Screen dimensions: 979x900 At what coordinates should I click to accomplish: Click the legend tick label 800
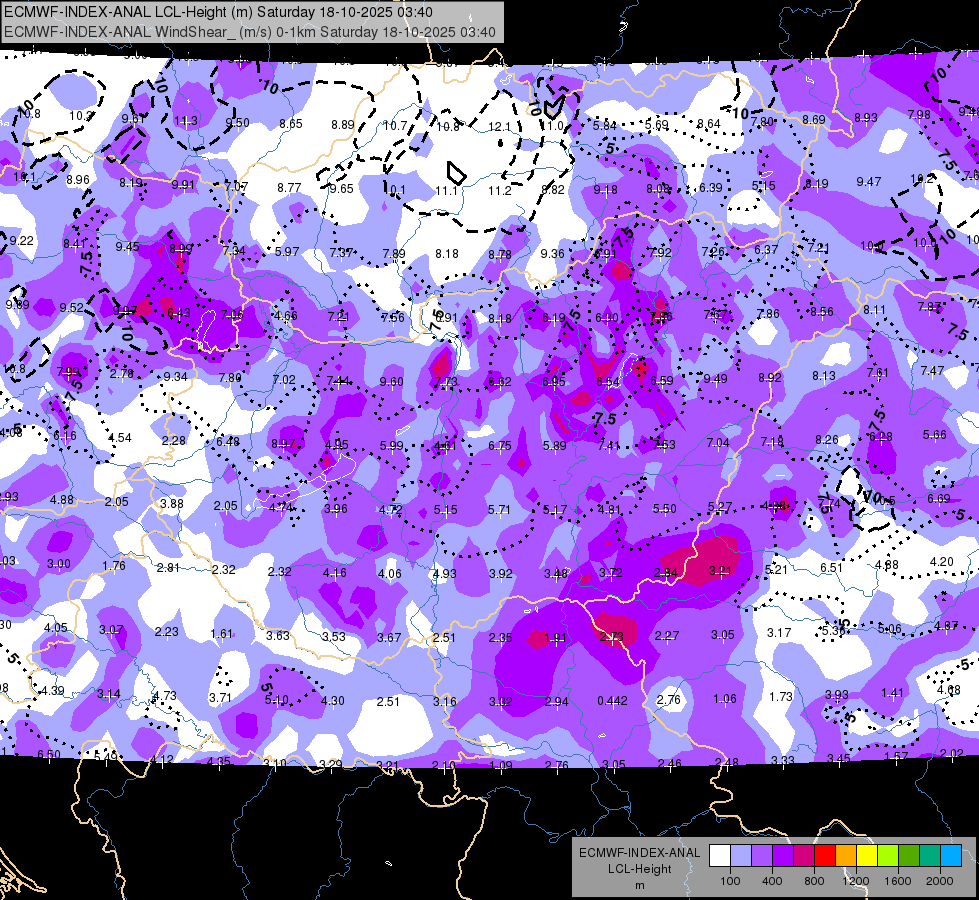click(814, 881)
